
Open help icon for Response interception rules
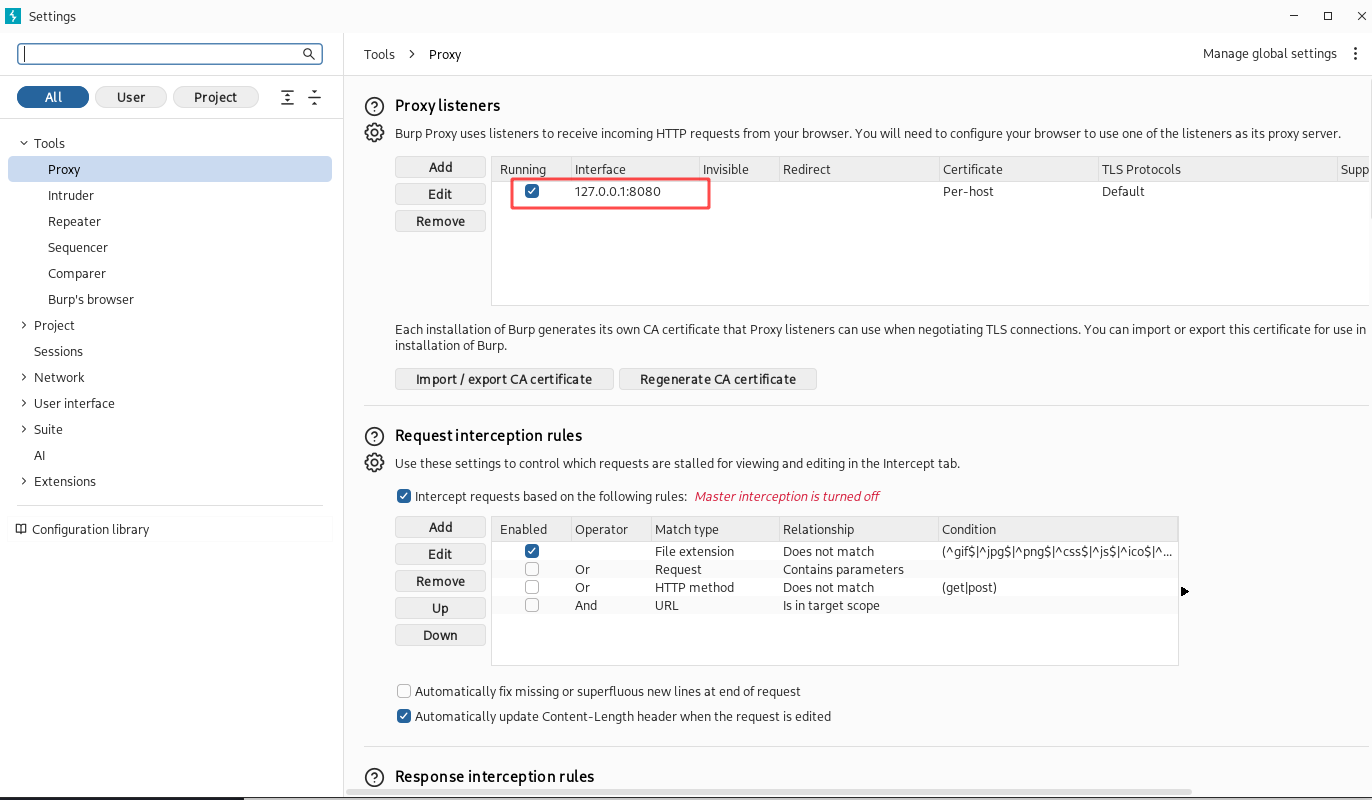click(x=374, y=777)
